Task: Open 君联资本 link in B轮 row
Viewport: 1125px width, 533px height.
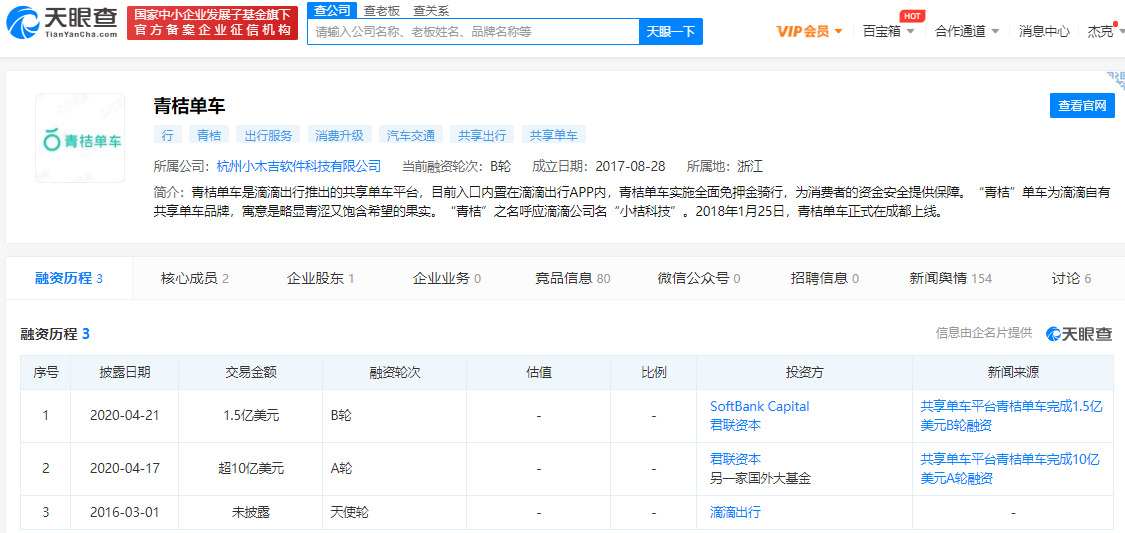Action: [x=735, y=425]
